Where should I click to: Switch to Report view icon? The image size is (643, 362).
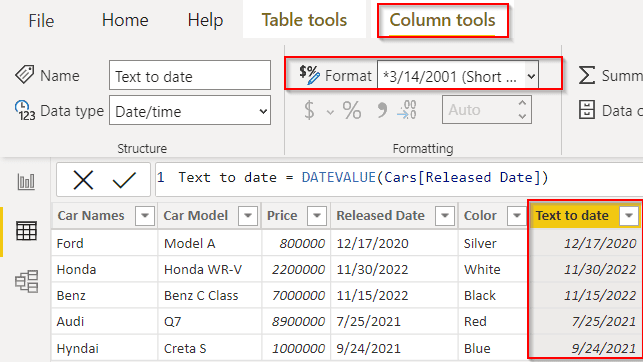coord(26,181)
